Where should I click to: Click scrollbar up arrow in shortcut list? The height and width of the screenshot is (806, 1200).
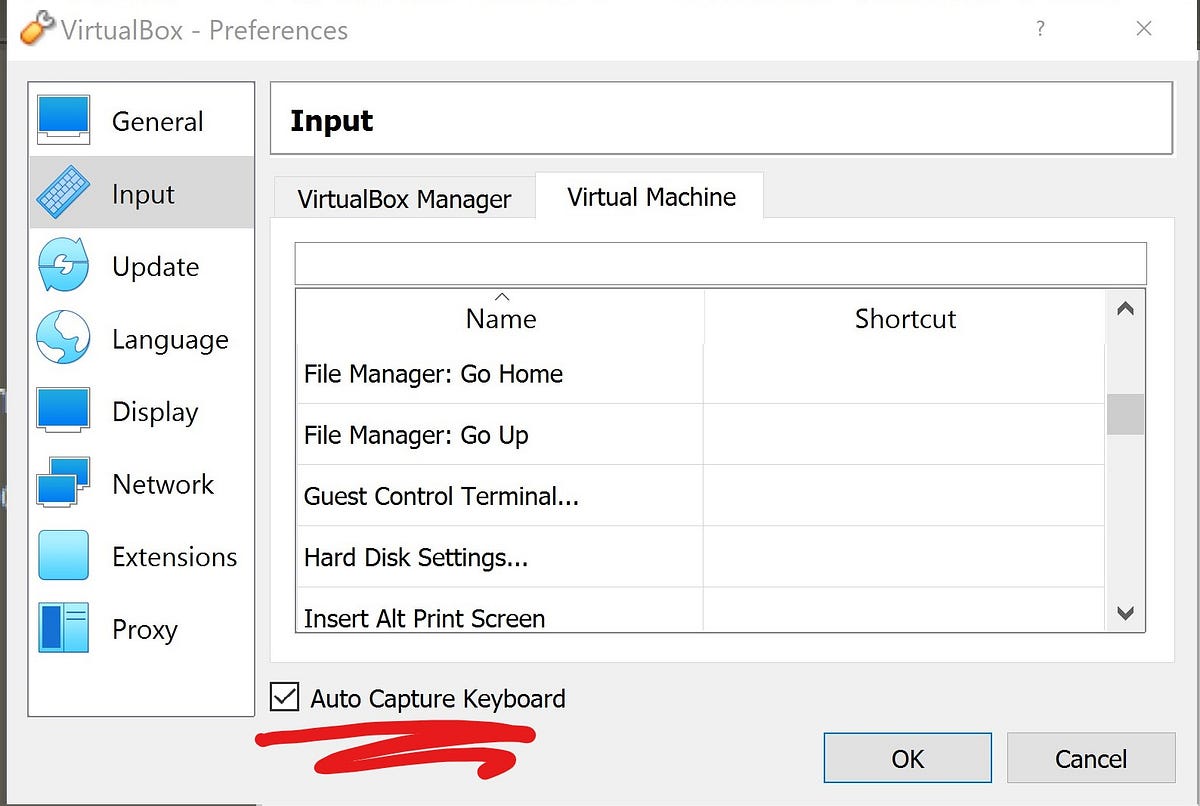click(1125, 309)
